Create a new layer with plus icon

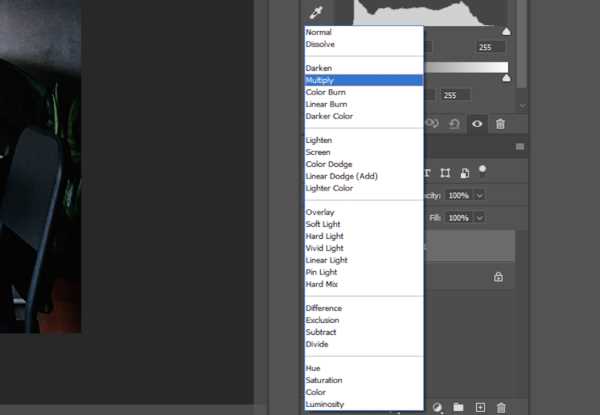point(480,407)
